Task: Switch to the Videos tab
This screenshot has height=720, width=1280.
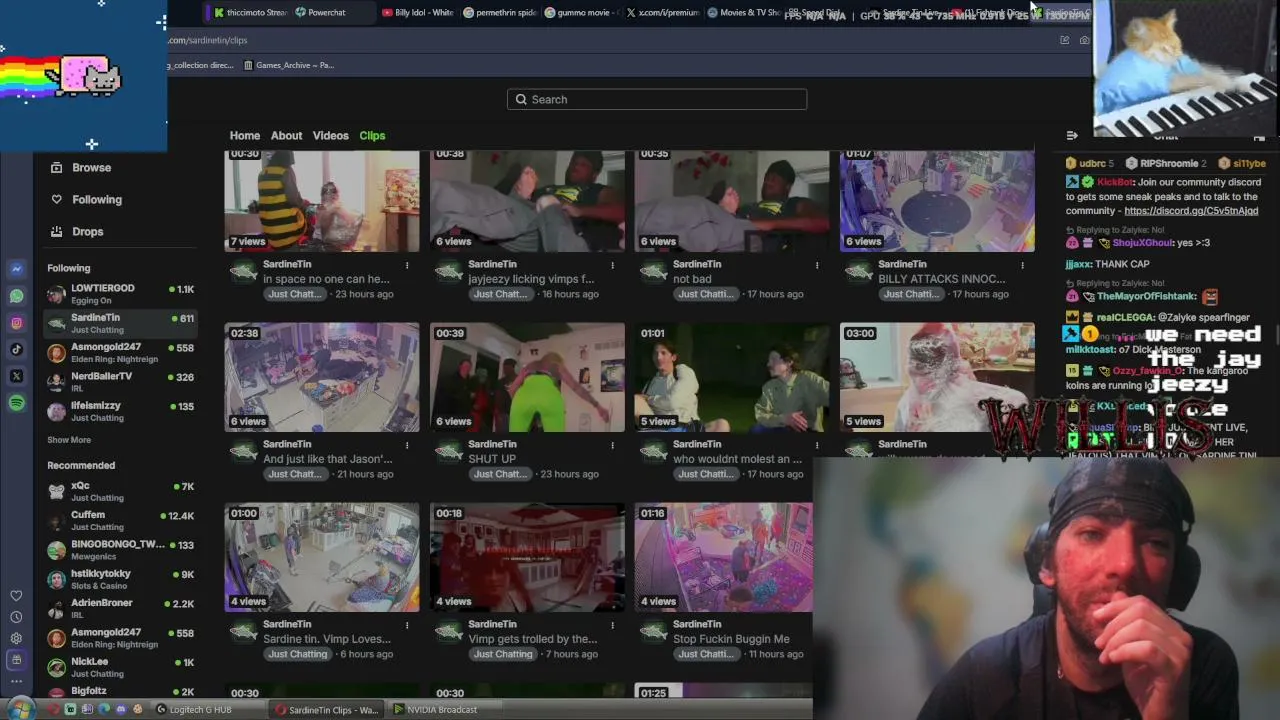Action: [331, 136]
